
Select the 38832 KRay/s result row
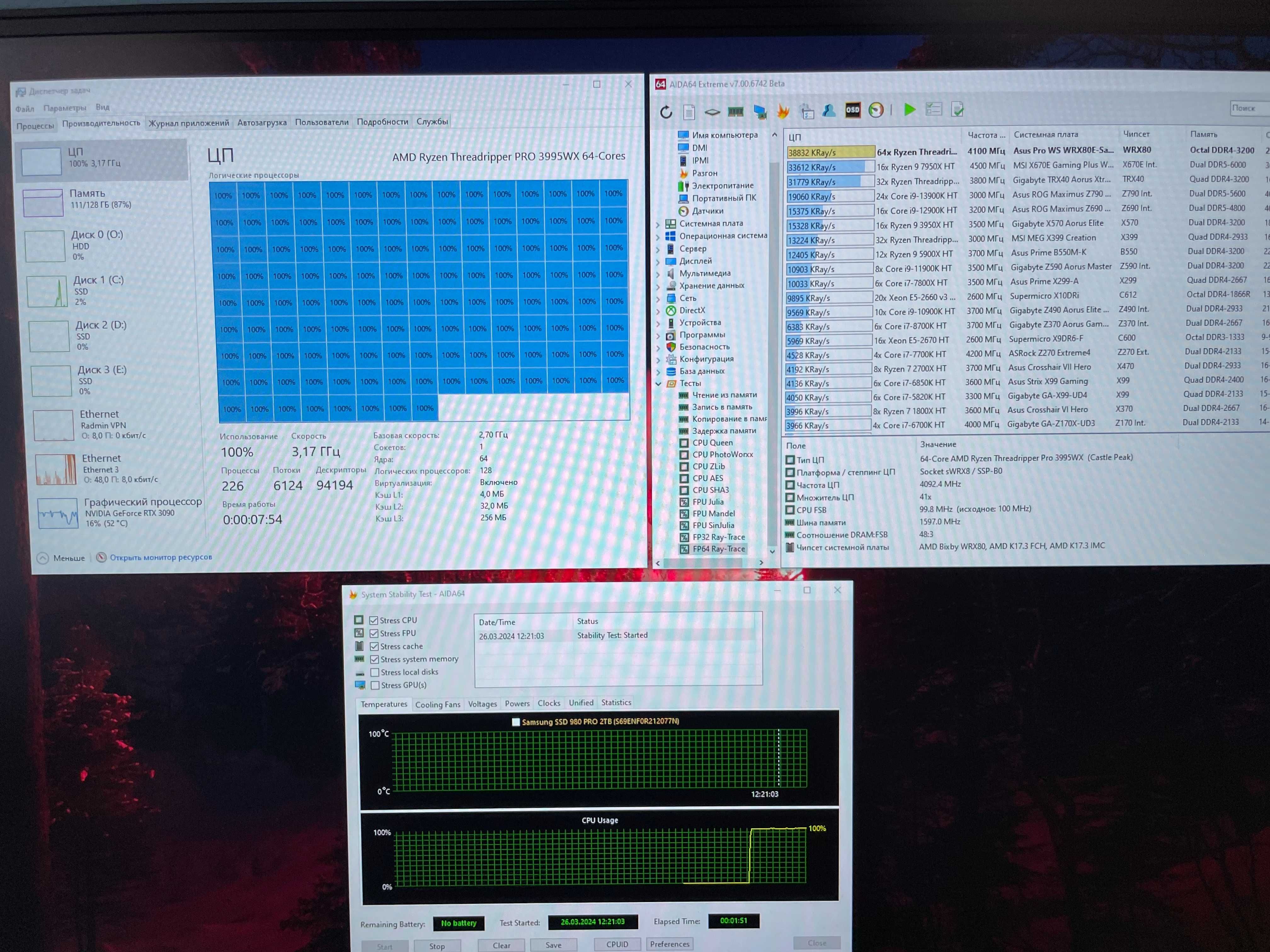tap(1028, 151)
